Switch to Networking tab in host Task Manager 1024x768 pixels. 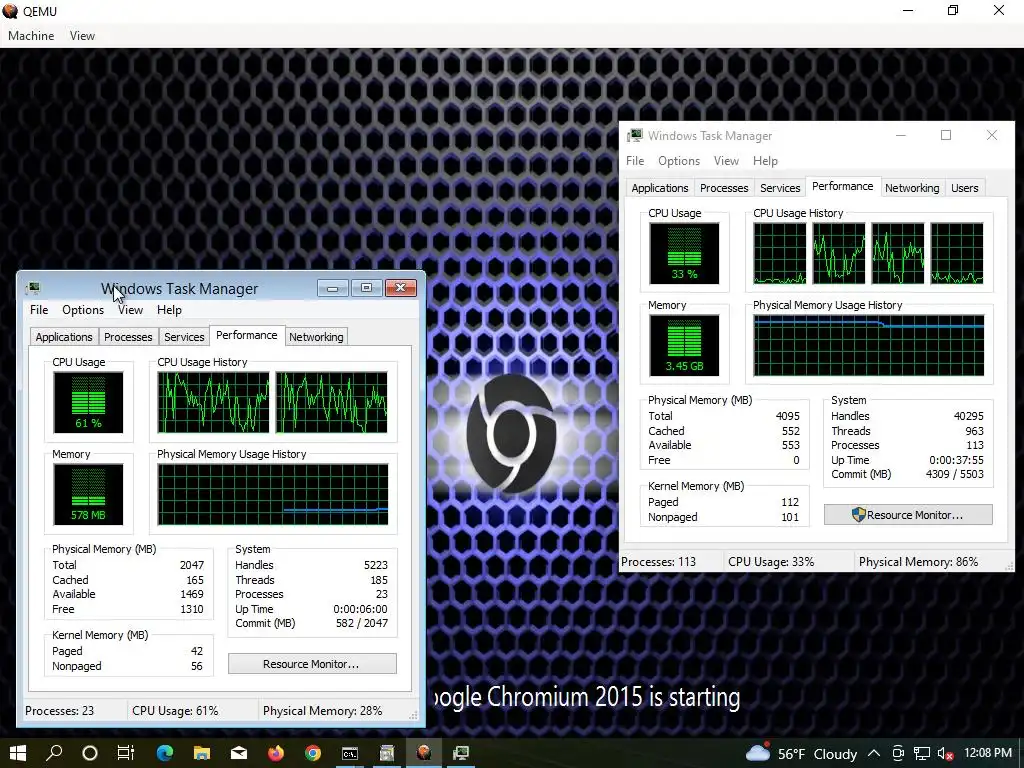[912, 188]
